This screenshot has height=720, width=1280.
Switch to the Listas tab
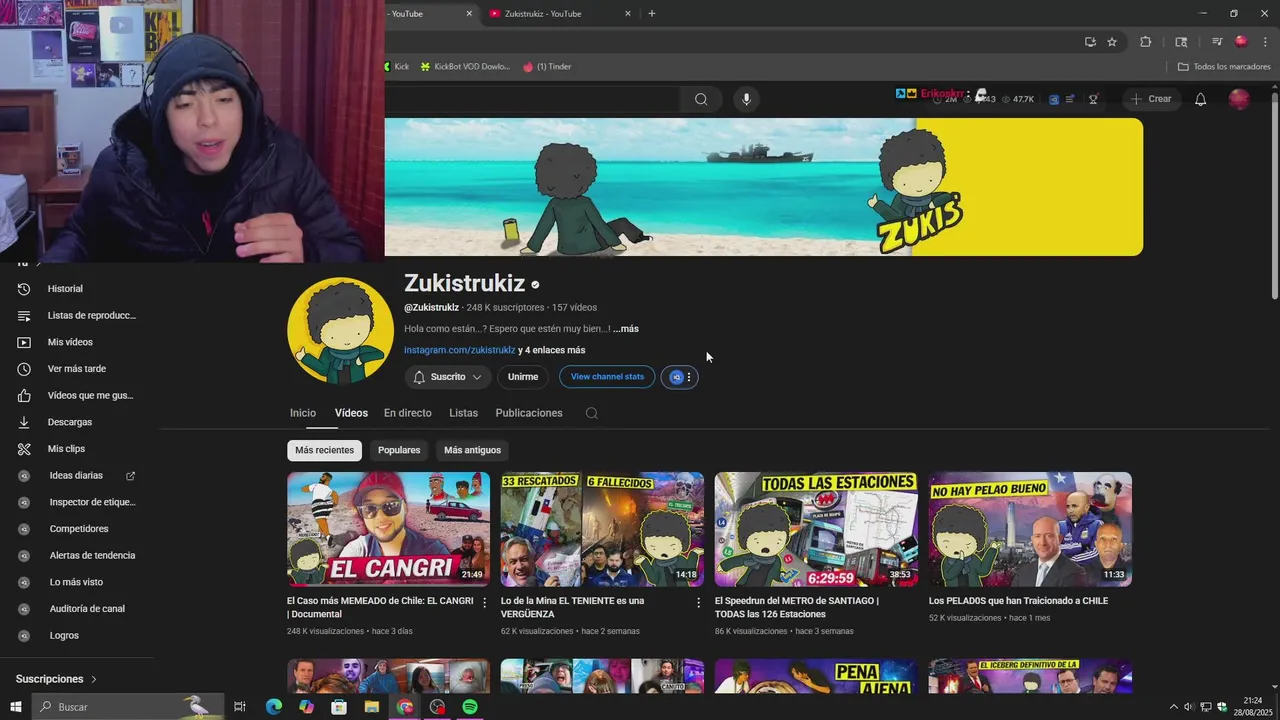pos(463,413)
